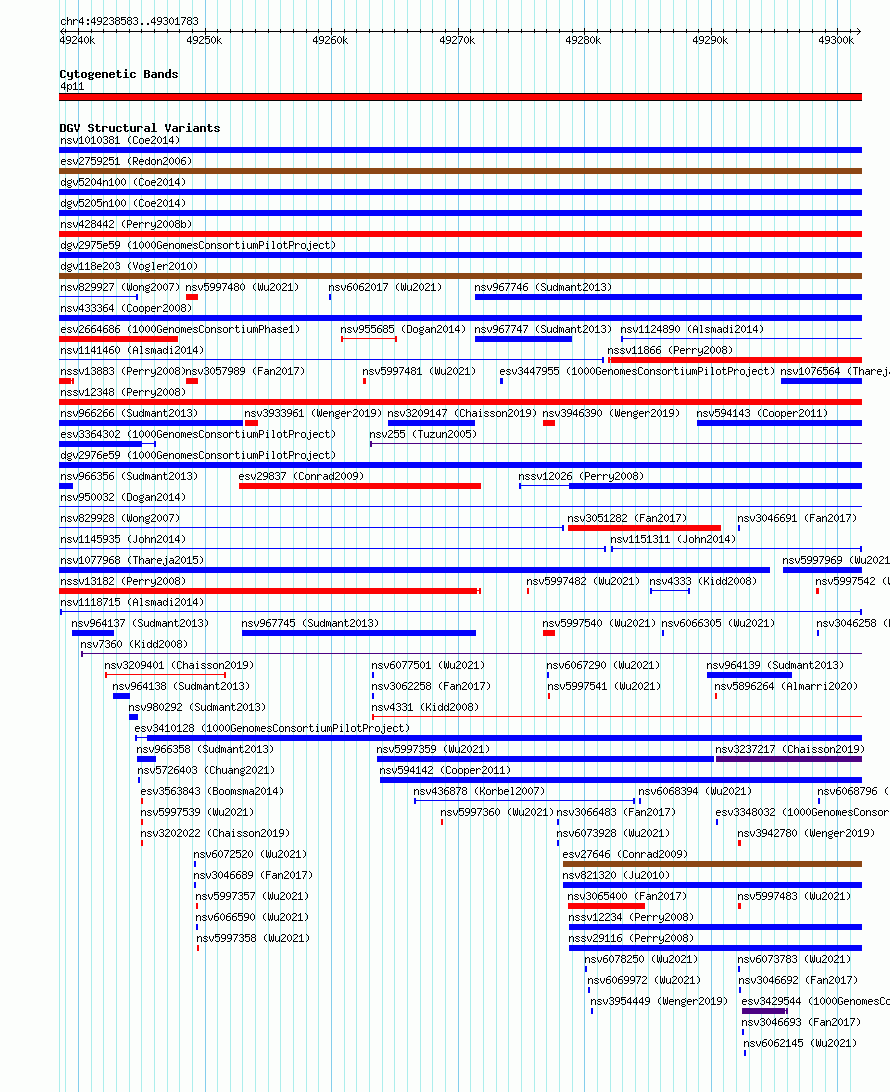Open nsv3209401 (Chaisson2019) label

click(179, 665)
